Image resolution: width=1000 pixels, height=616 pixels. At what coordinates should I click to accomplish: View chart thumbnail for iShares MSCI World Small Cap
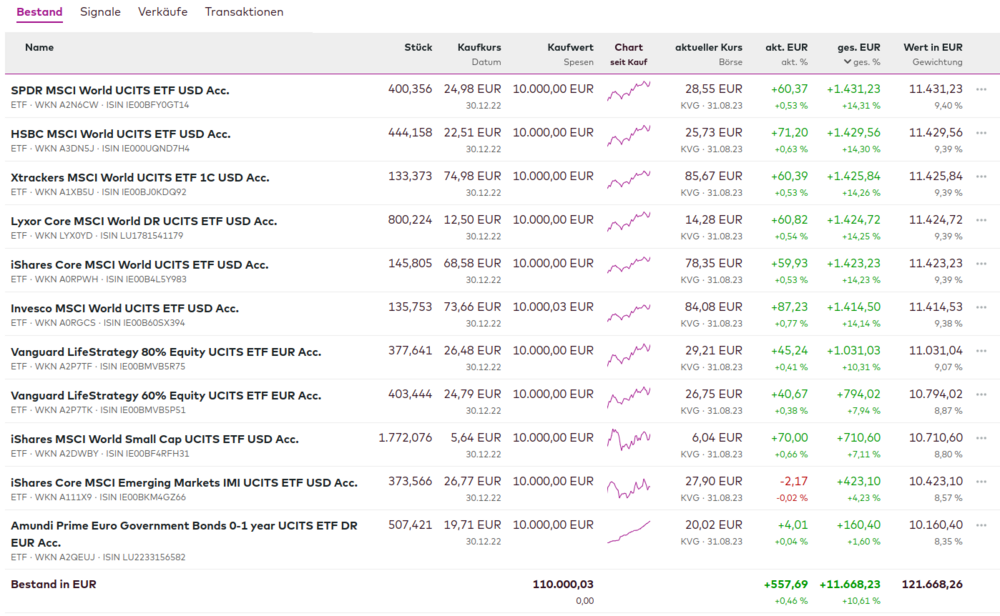[628, 440]
